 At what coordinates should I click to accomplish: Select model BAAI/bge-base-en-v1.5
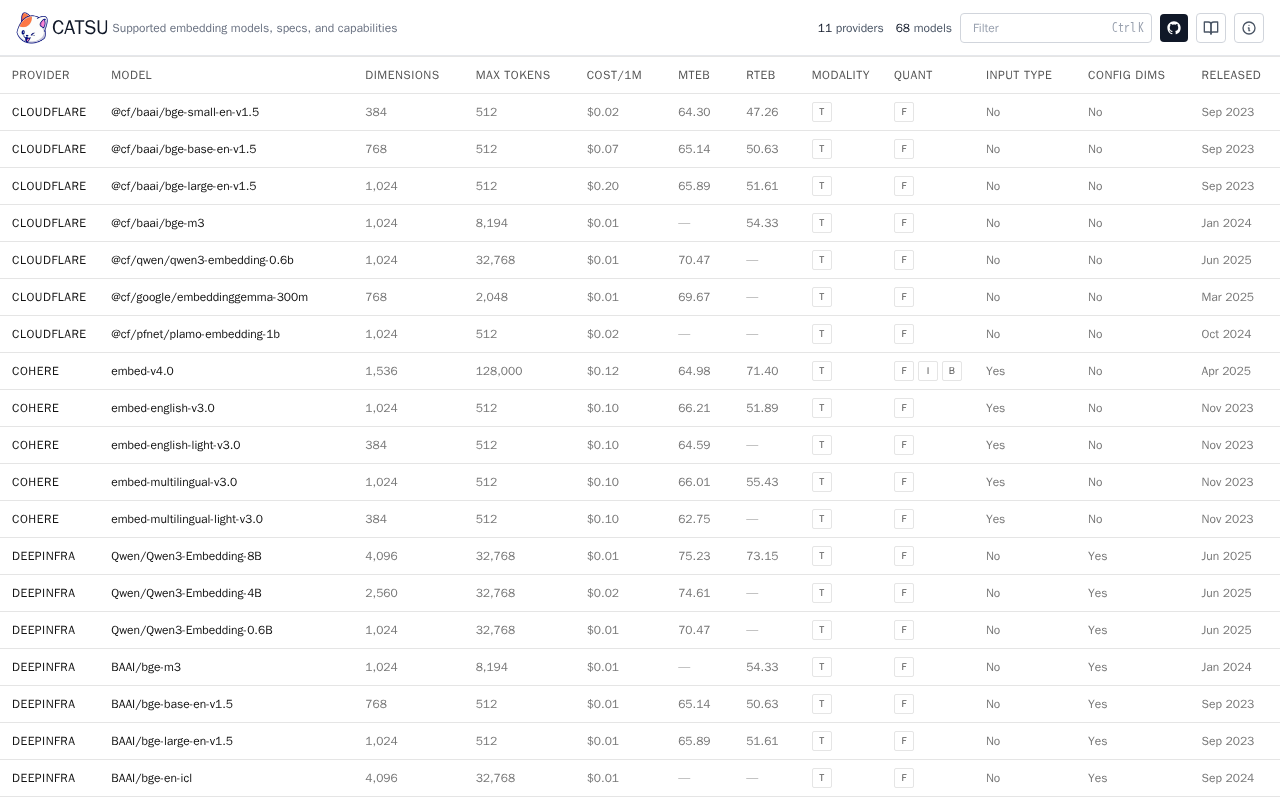[x=172, y=704]
